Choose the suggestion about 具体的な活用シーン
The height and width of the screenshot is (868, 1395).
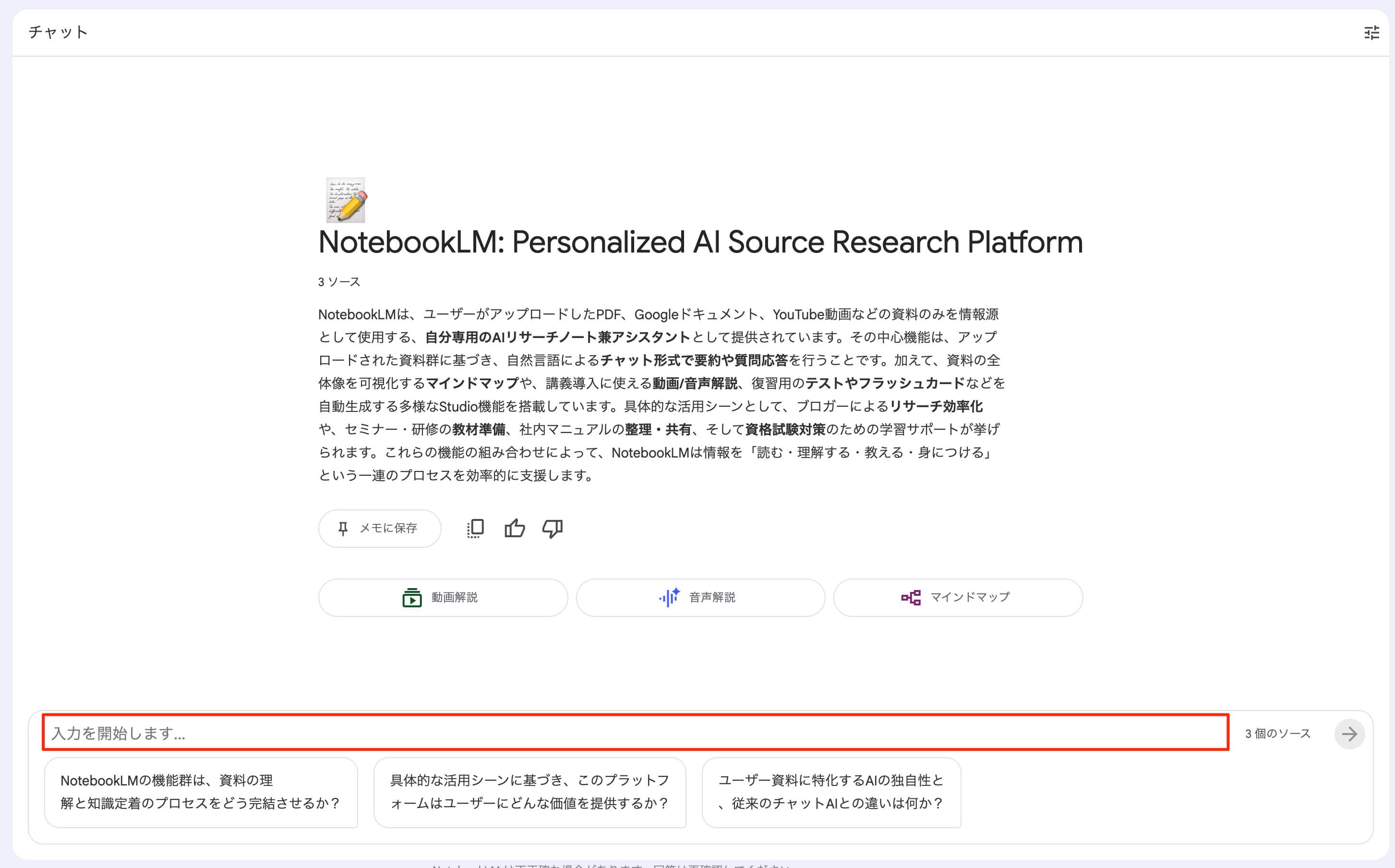coord(529,792)
